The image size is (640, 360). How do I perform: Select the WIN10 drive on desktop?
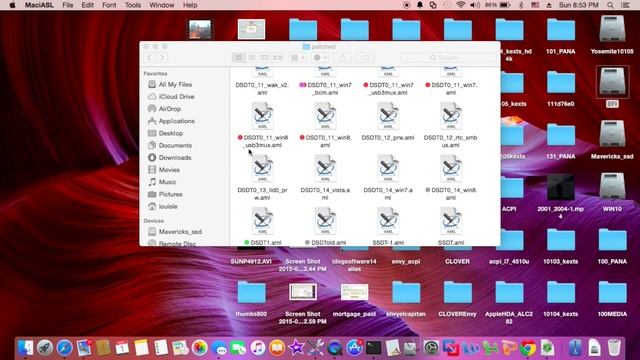pyautogui.click(x=612, y=187)
